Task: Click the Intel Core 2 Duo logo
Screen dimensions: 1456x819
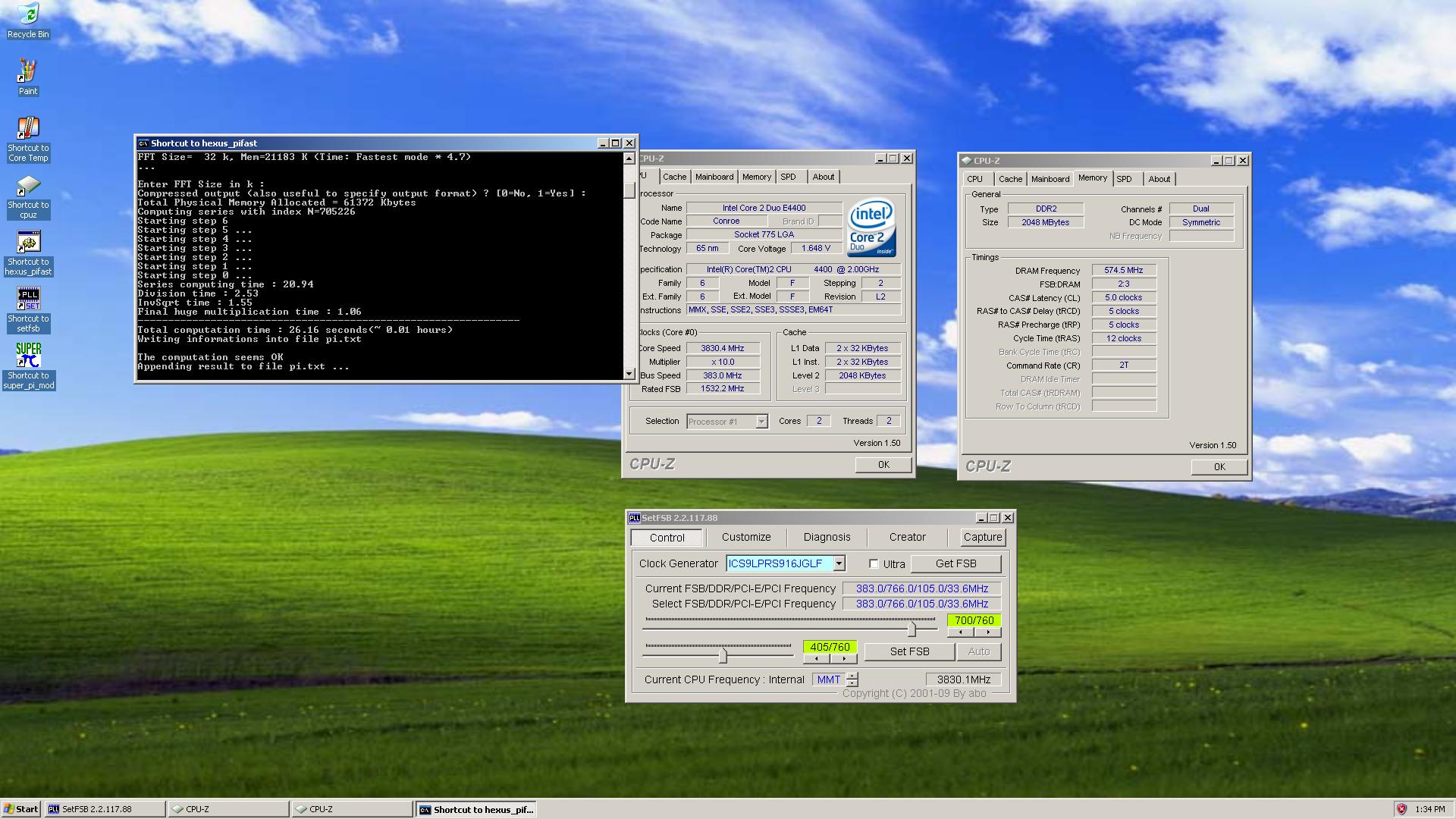Action: click(871, 227)
